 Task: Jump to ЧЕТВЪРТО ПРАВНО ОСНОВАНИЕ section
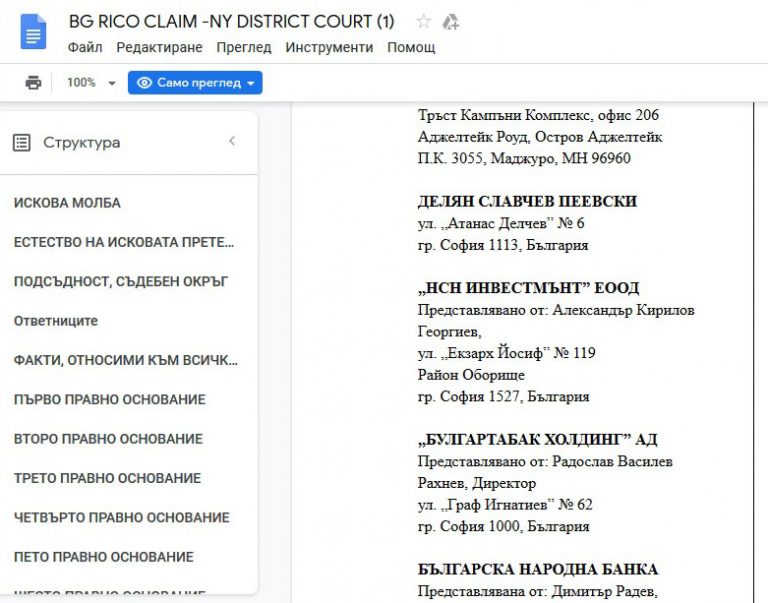pyautogui.click(x=122, y=518)
